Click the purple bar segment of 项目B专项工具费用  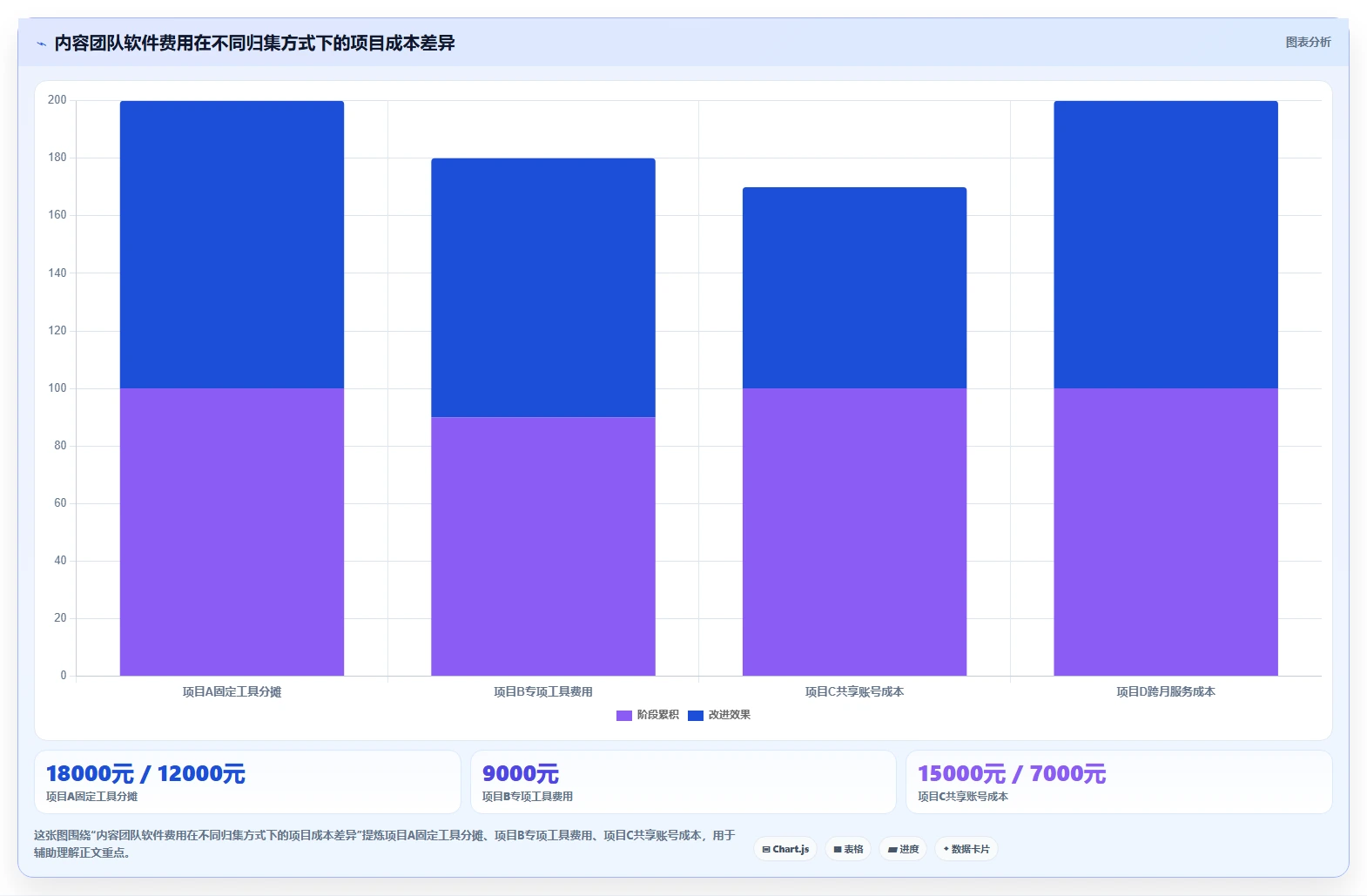(x=543, y=546)
